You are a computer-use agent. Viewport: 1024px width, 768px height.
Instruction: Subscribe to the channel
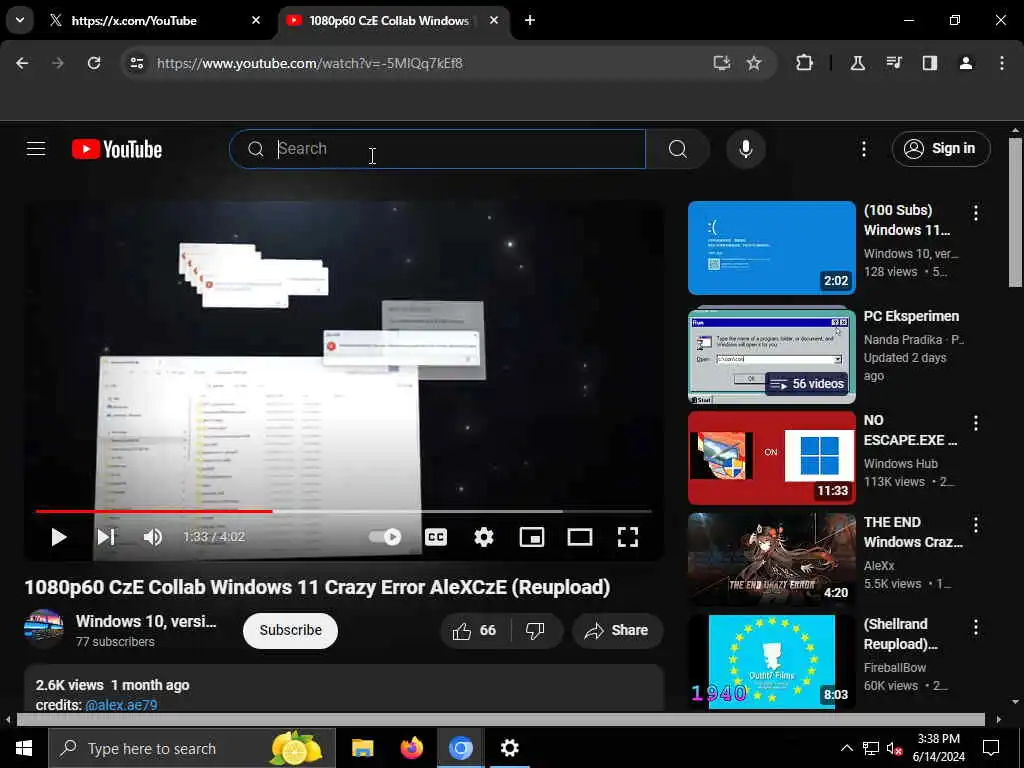291,630
